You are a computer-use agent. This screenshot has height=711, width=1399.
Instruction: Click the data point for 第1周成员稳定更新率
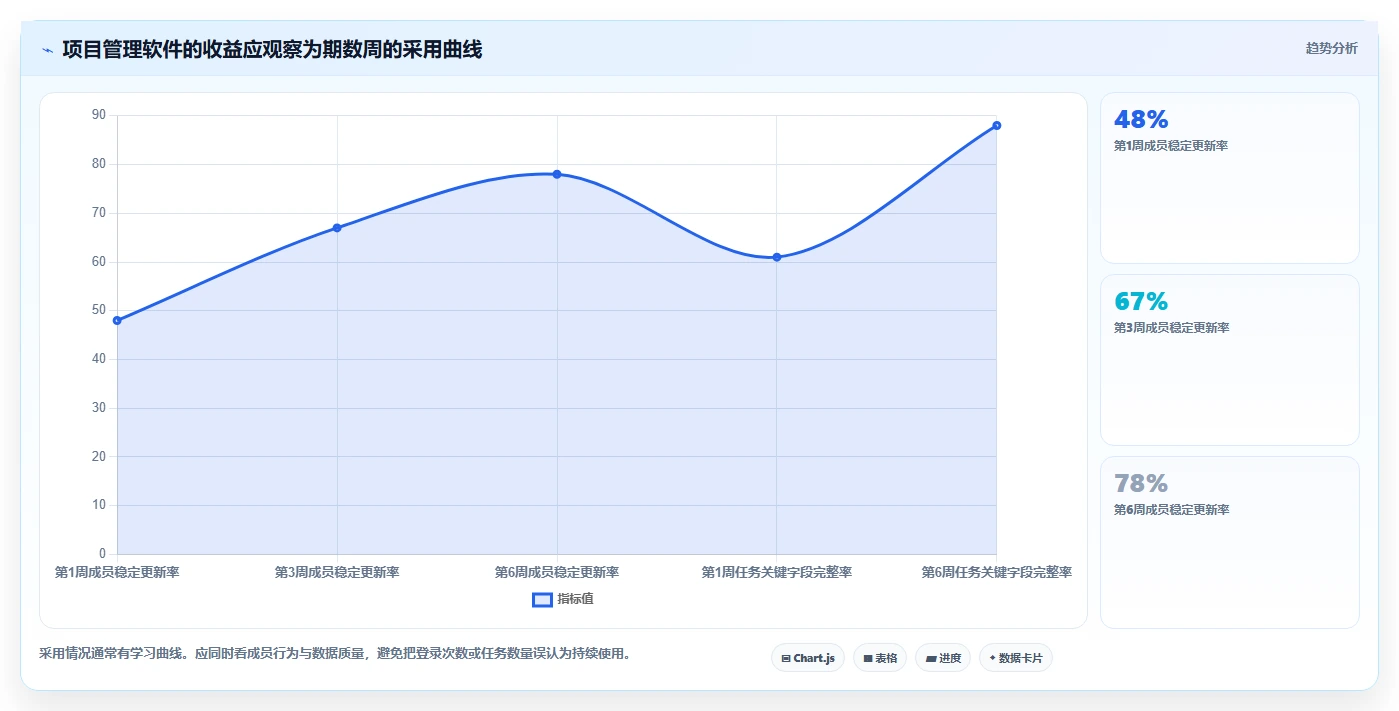pos(117,320)
